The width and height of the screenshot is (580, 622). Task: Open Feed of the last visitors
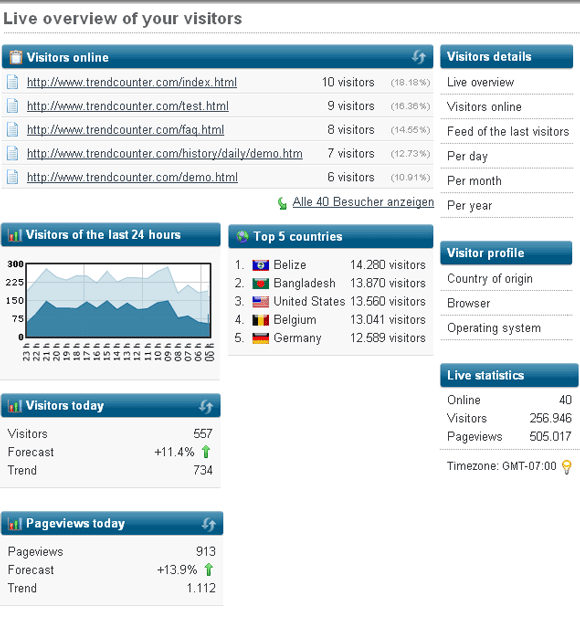[x=507, y=131]
